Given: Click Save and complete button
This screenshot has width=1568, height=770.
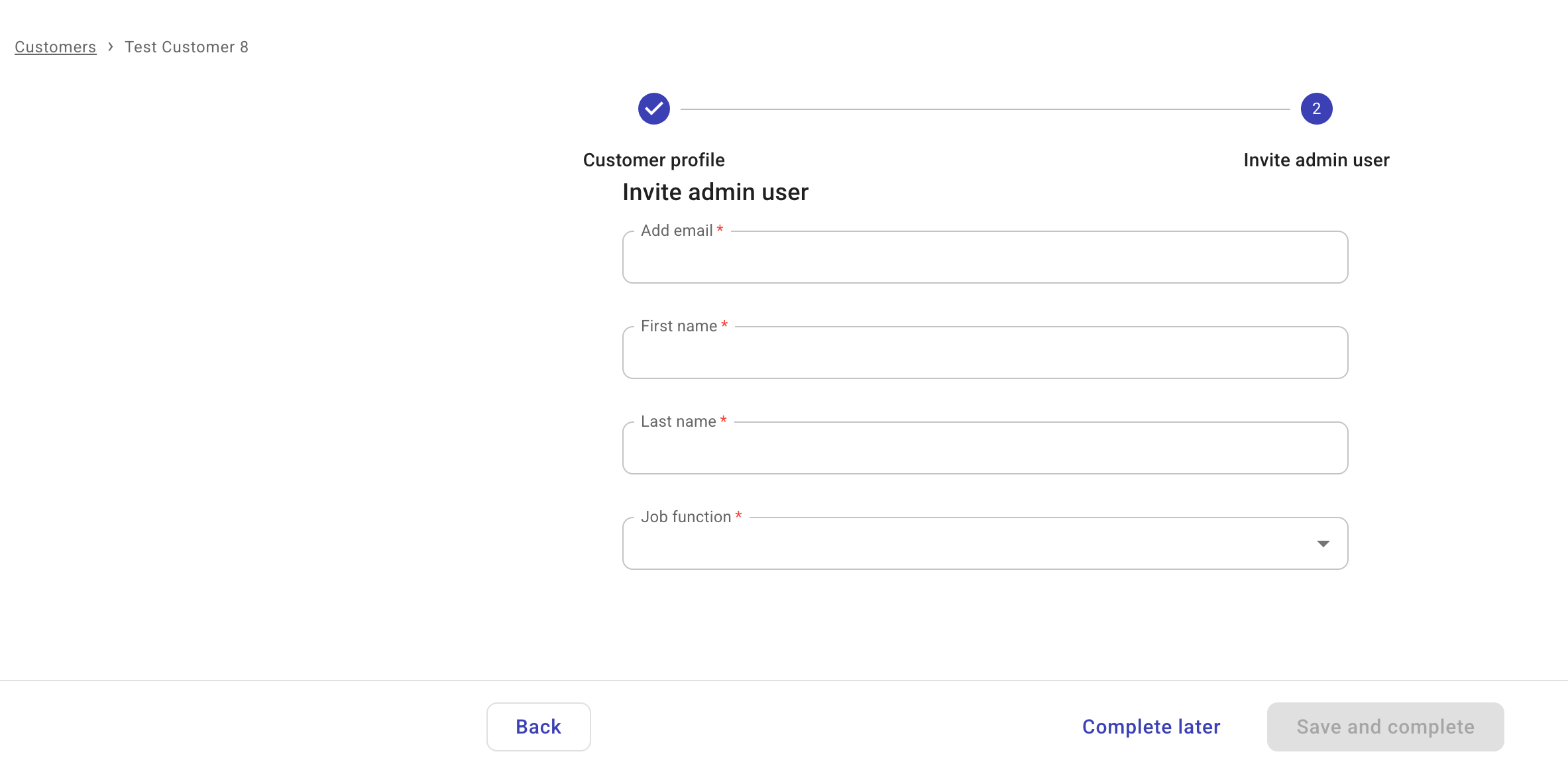Looking at the screenshot, I should [x=1385, y=726].
